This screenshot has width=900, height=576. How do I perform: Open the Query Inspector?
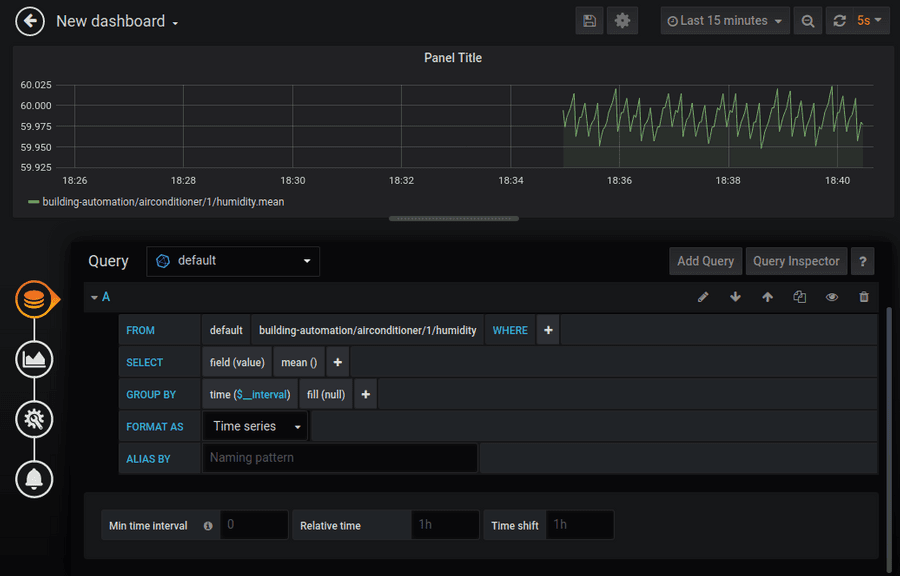(x=796, y=262)
